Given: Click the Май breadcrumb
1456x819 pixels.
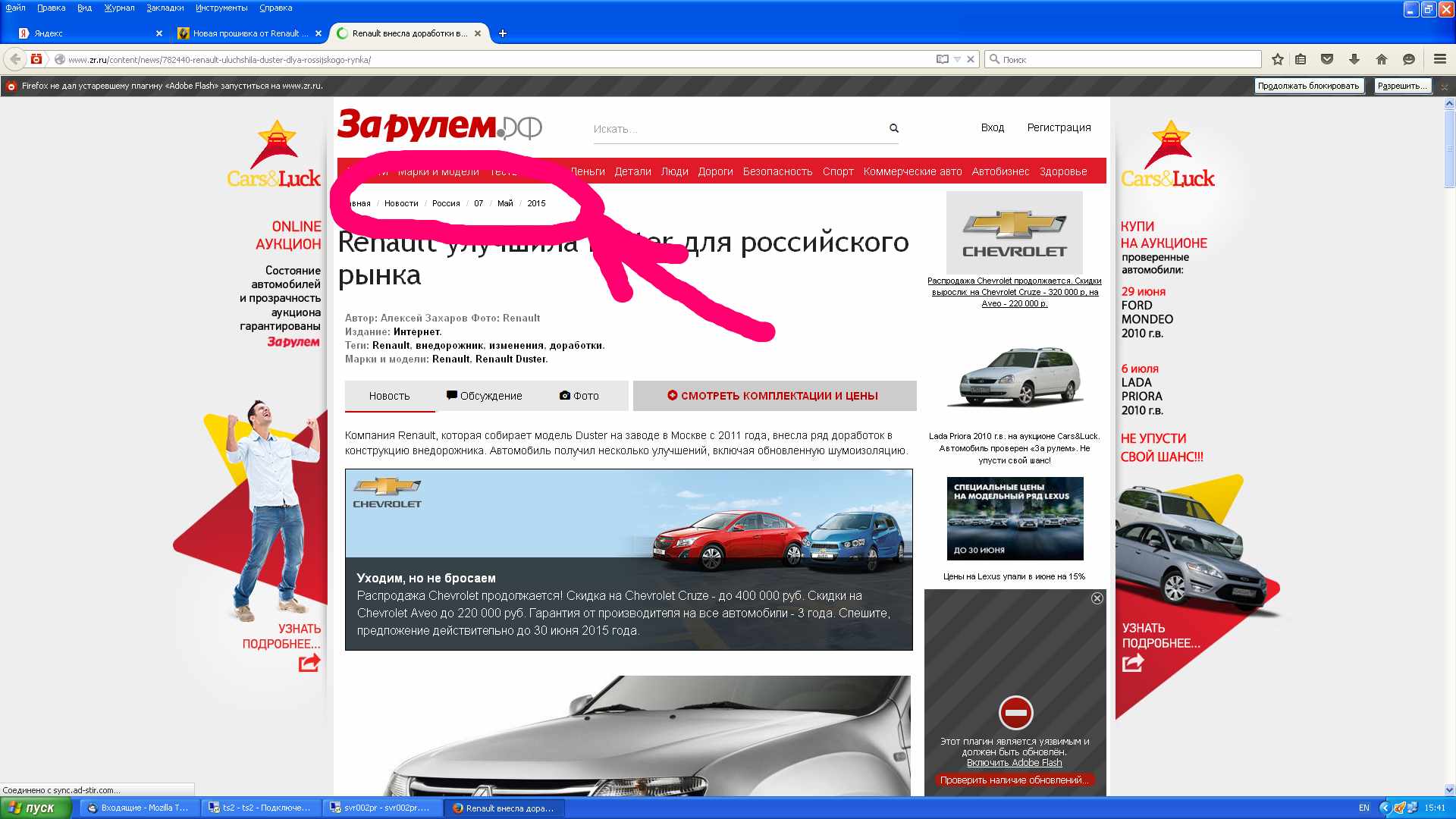Looking at the screenshot, I should pyautogui.click(x=505, y=203).
